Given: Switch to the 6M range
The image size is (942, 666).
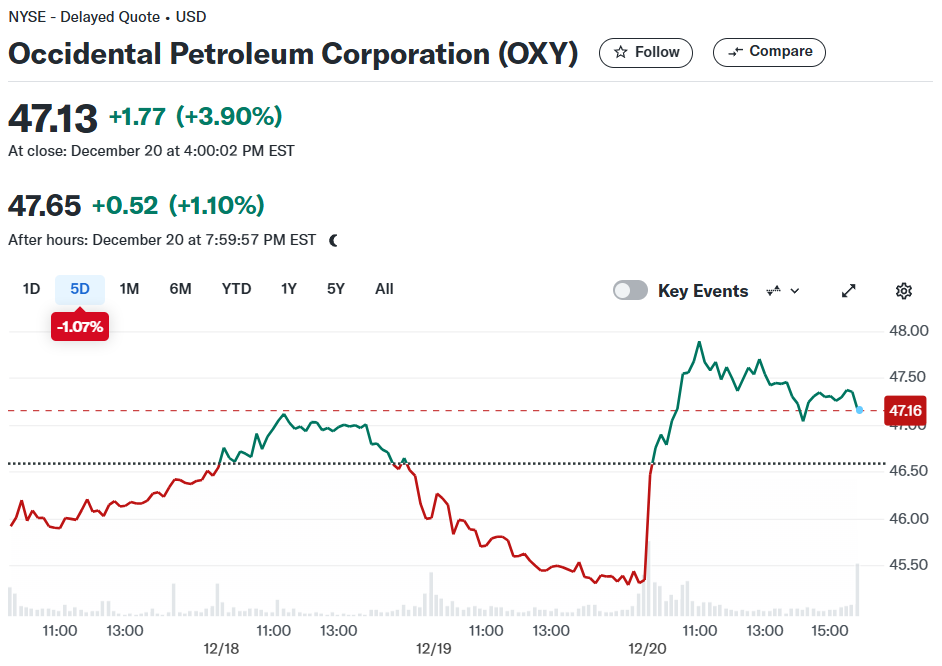Looking at the screenshot, I should click(180, 289).
